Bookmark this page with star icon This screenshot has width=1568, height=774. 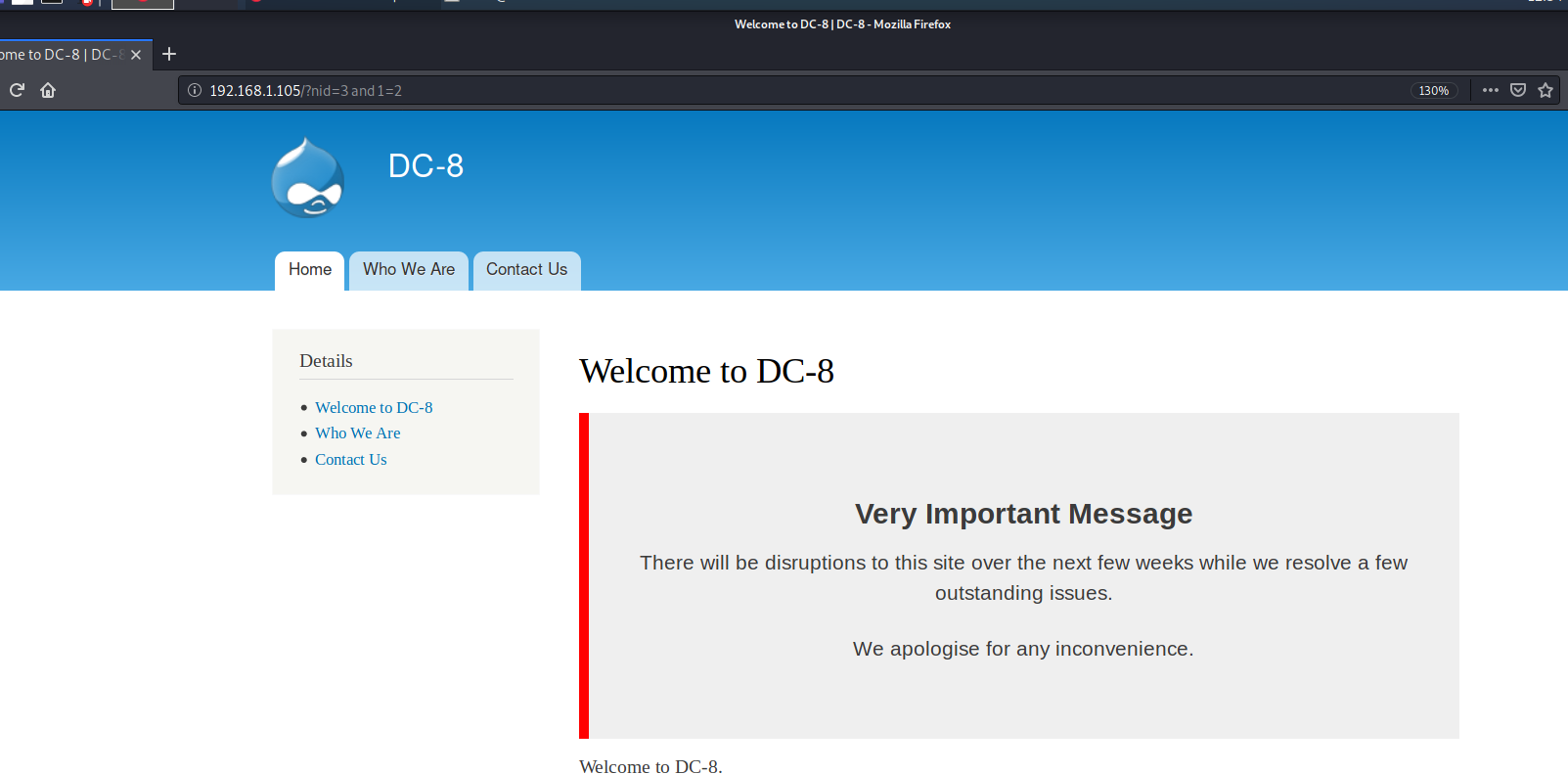pyautogui.click(x=1546, y=90)
